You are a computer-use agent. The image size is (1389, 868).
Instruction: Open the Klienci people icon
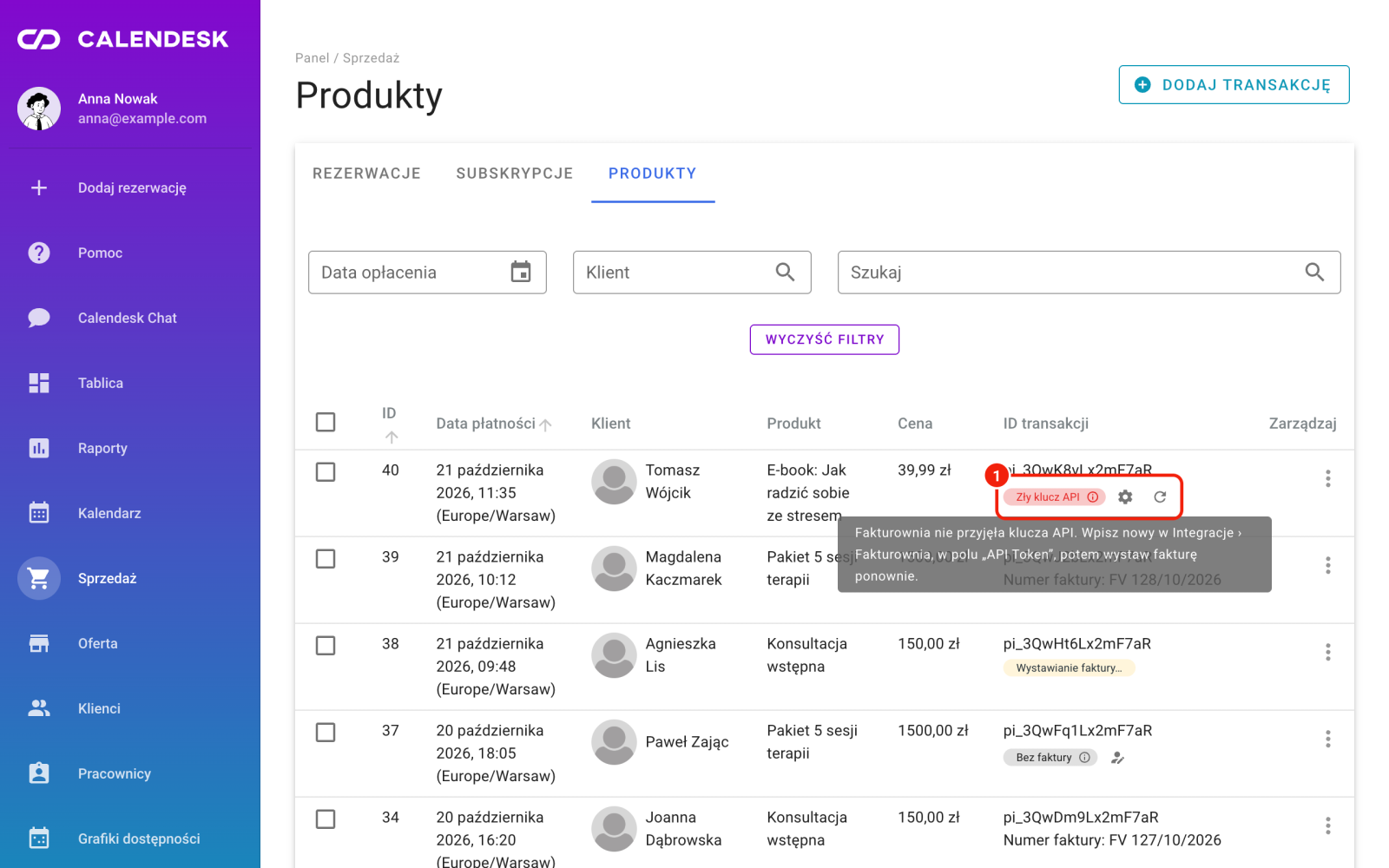[x=39, y=708]
